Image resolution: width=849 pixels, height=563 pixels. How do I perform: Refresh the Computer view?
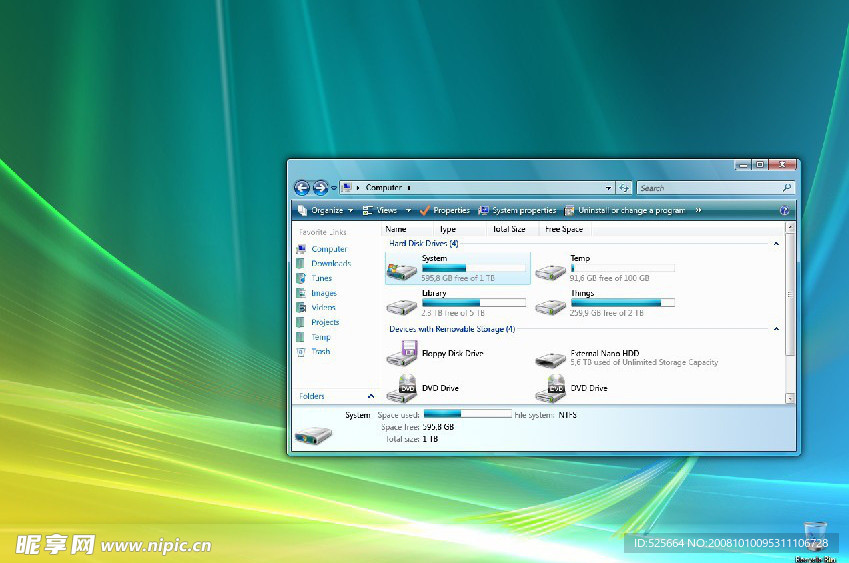(x=624, y=188)
